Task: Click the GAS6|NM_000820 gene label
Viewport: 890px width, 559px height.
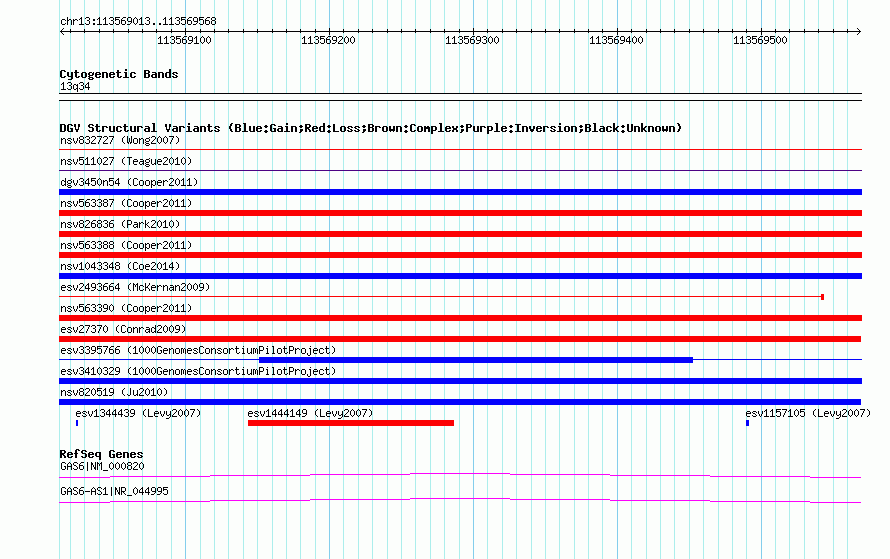Action: point(102,466)
